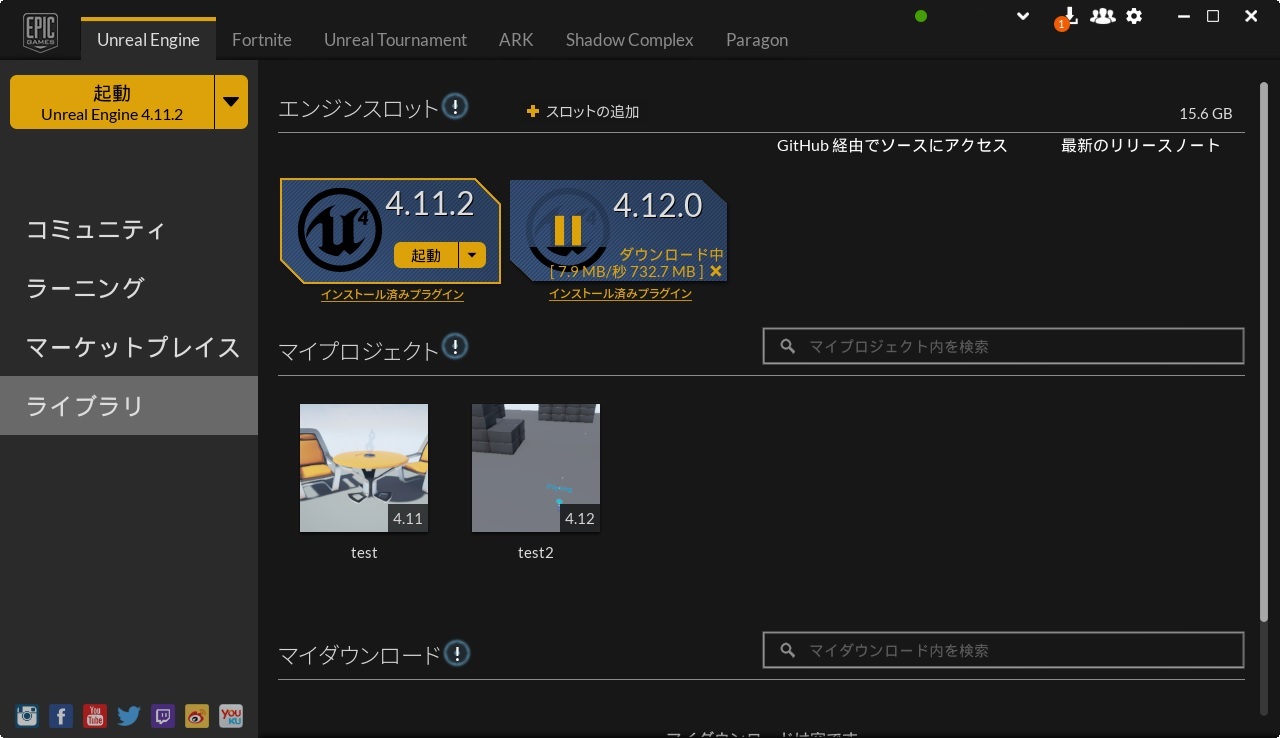Open the Twitch social icon
This screenshot has height=738, width=1280.
coord(163,715)
